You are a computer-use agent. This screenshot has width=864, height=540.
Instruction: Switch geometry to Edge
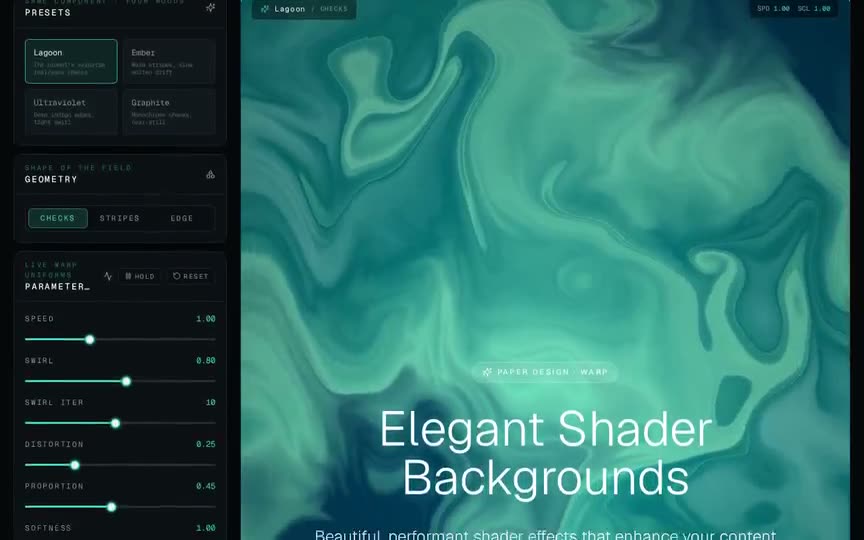pyautogui.click(x=182, y=218)
